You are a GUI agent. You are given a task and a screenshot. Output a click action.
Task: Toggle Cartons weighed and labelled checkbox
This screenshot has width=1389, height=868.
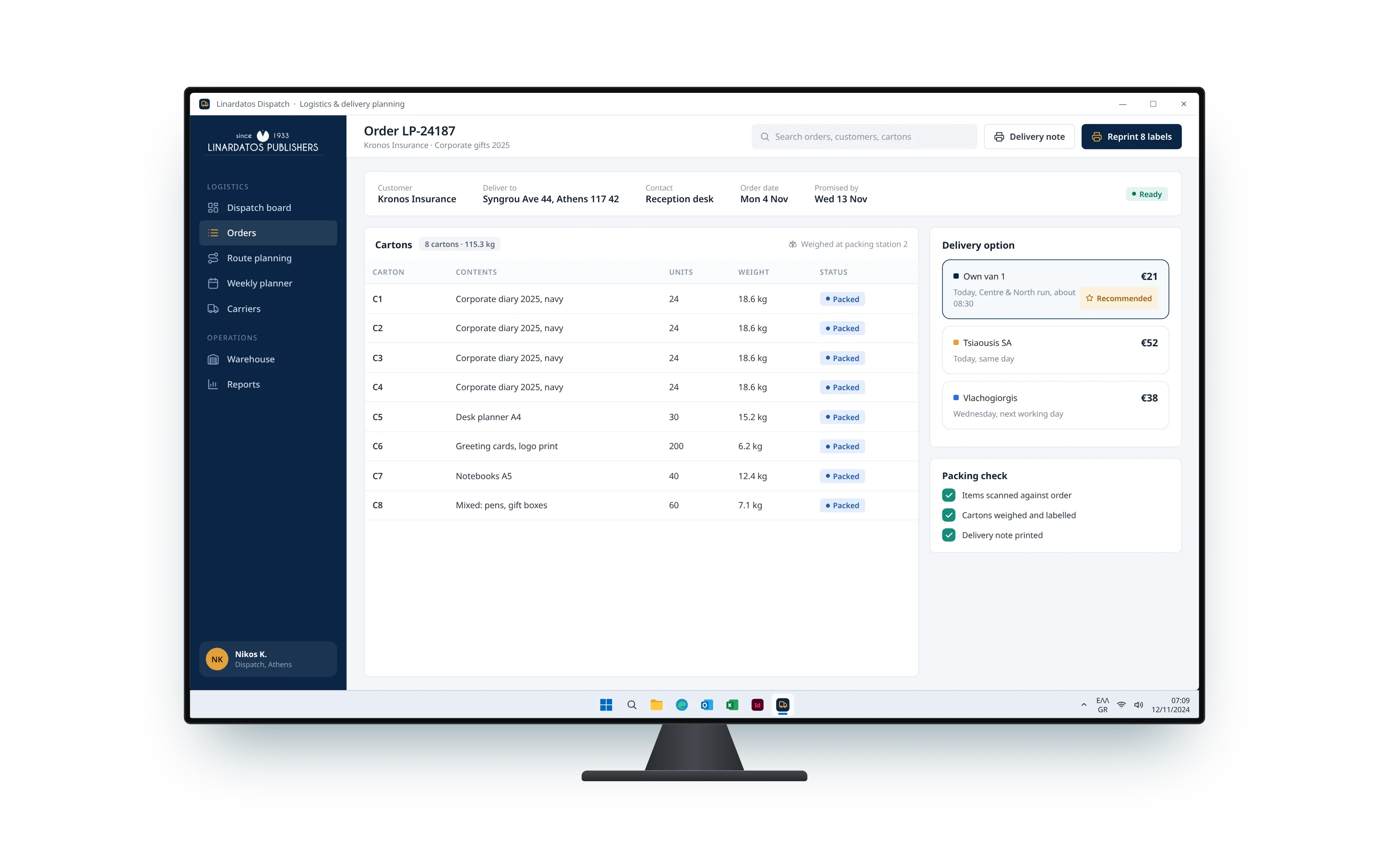pos(949,516)
